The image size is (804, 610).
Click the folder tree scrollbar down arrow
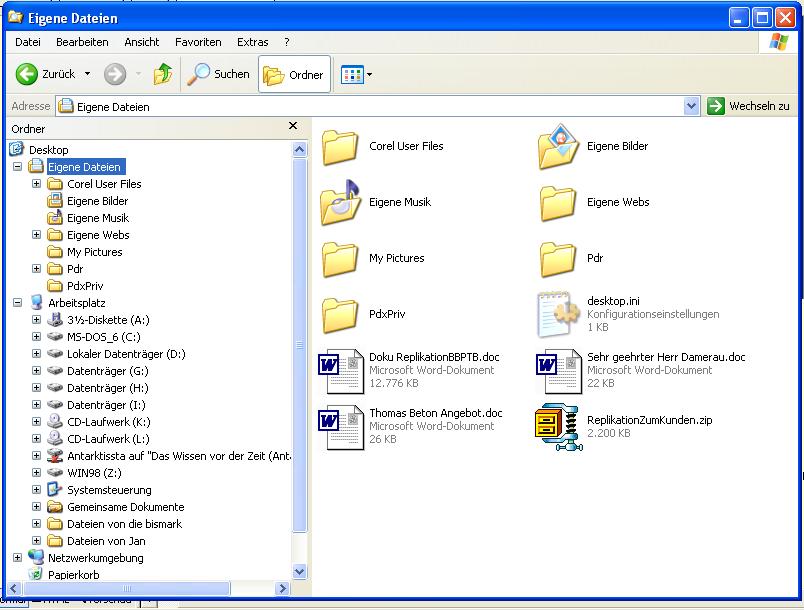point(300,571)
